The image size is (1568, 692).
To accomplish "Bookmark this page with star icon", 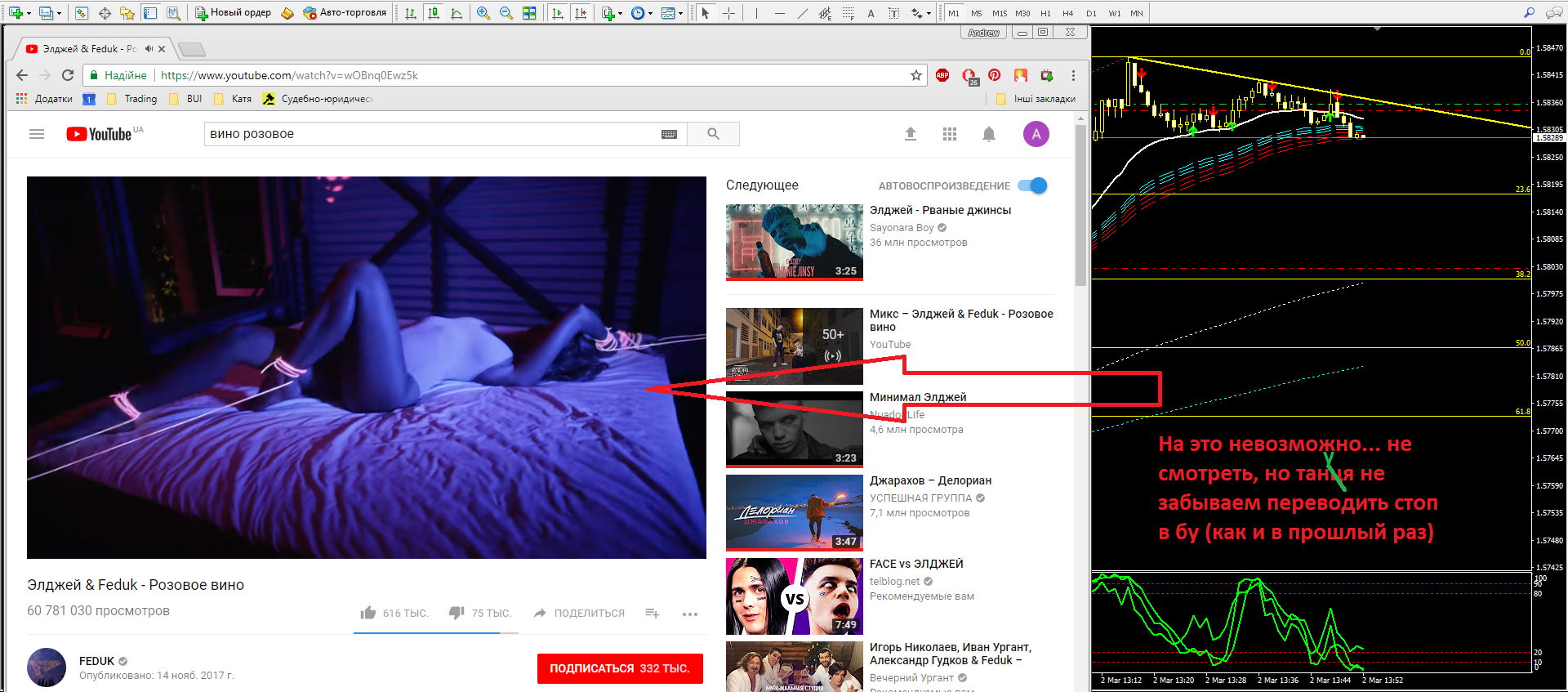I will pyautogui.click(x=916, y=75).
